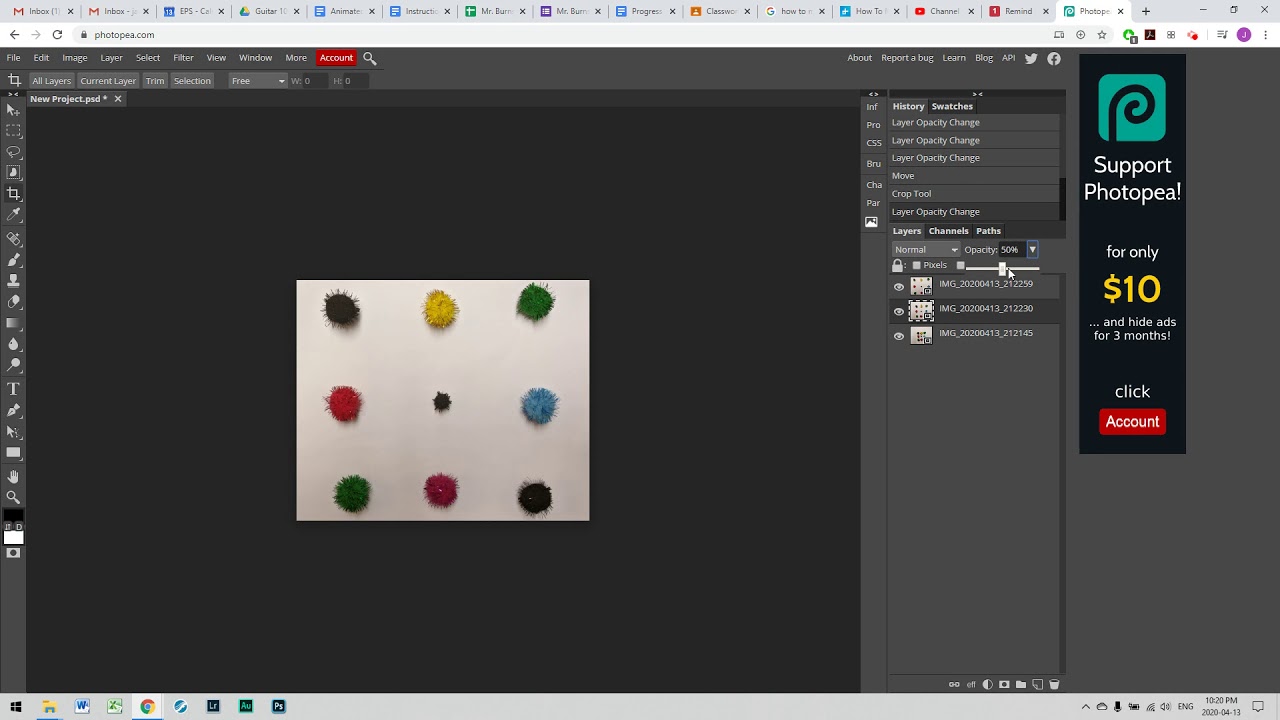
Task: Open the image preview side panel icon
Action: (872, 222)
